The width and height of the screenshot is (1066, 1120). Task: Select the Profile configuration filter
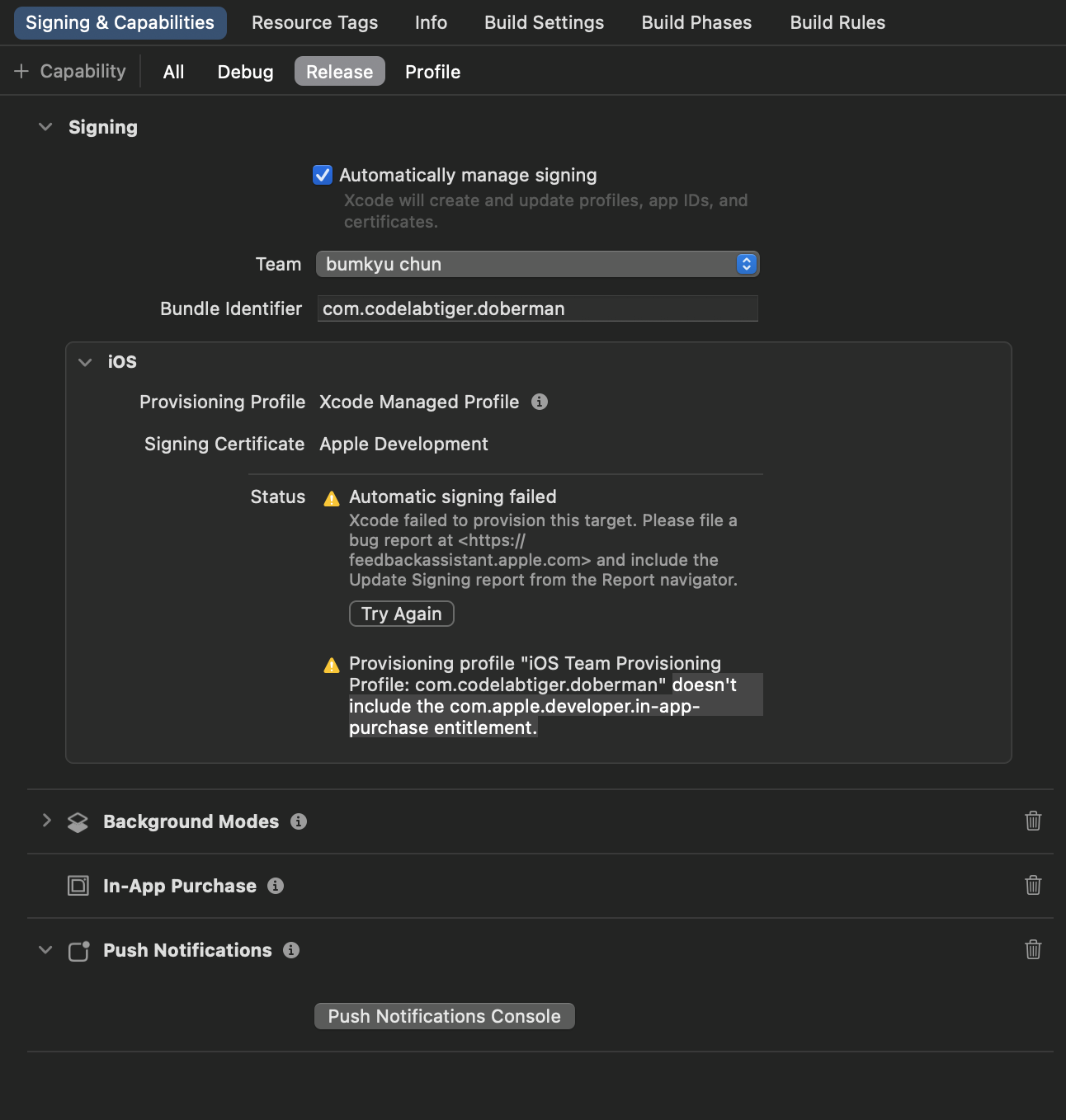pos(432,72)
